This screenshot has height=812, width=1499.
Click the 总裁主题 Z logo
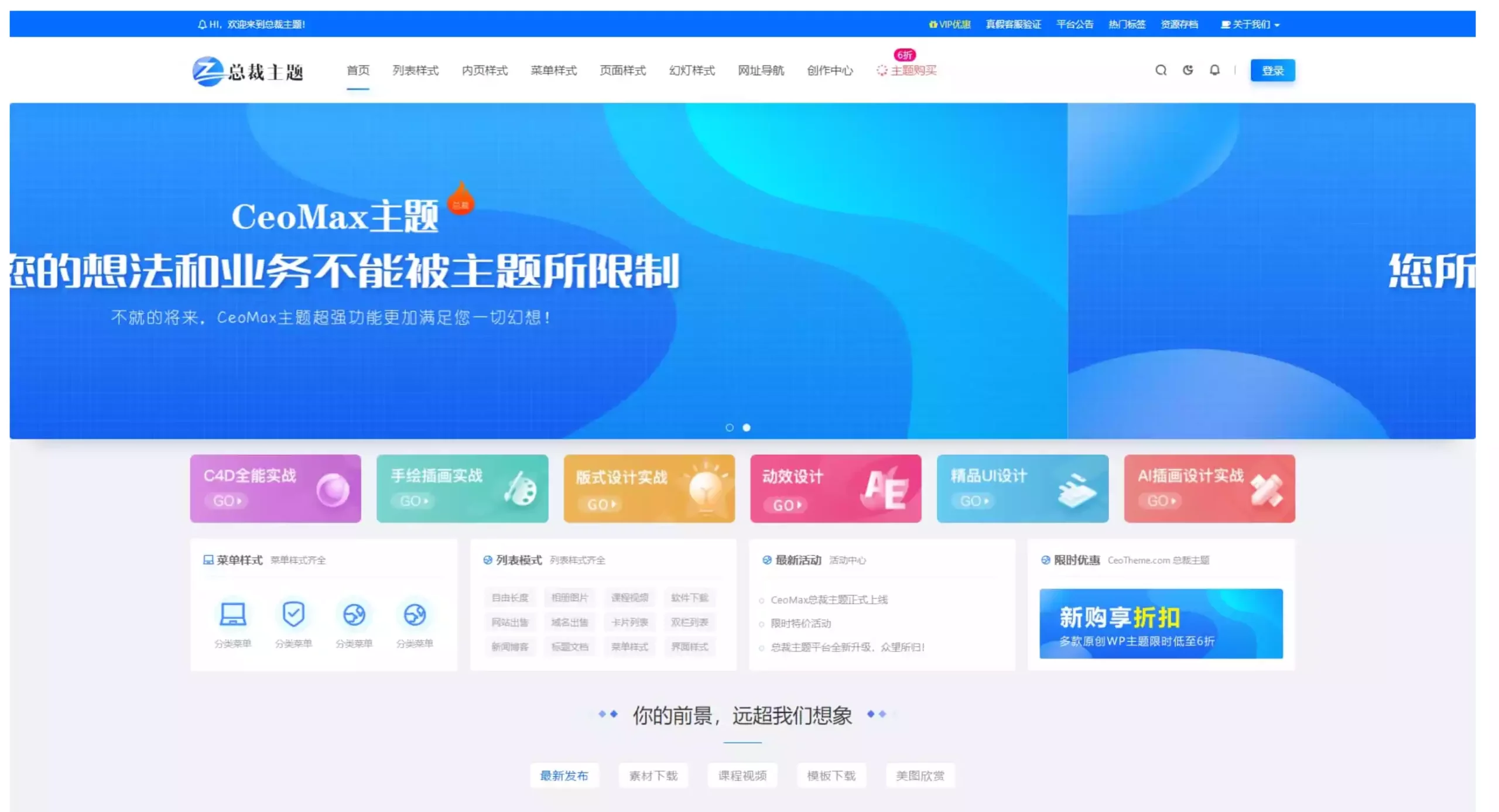(x=248, y=71)
